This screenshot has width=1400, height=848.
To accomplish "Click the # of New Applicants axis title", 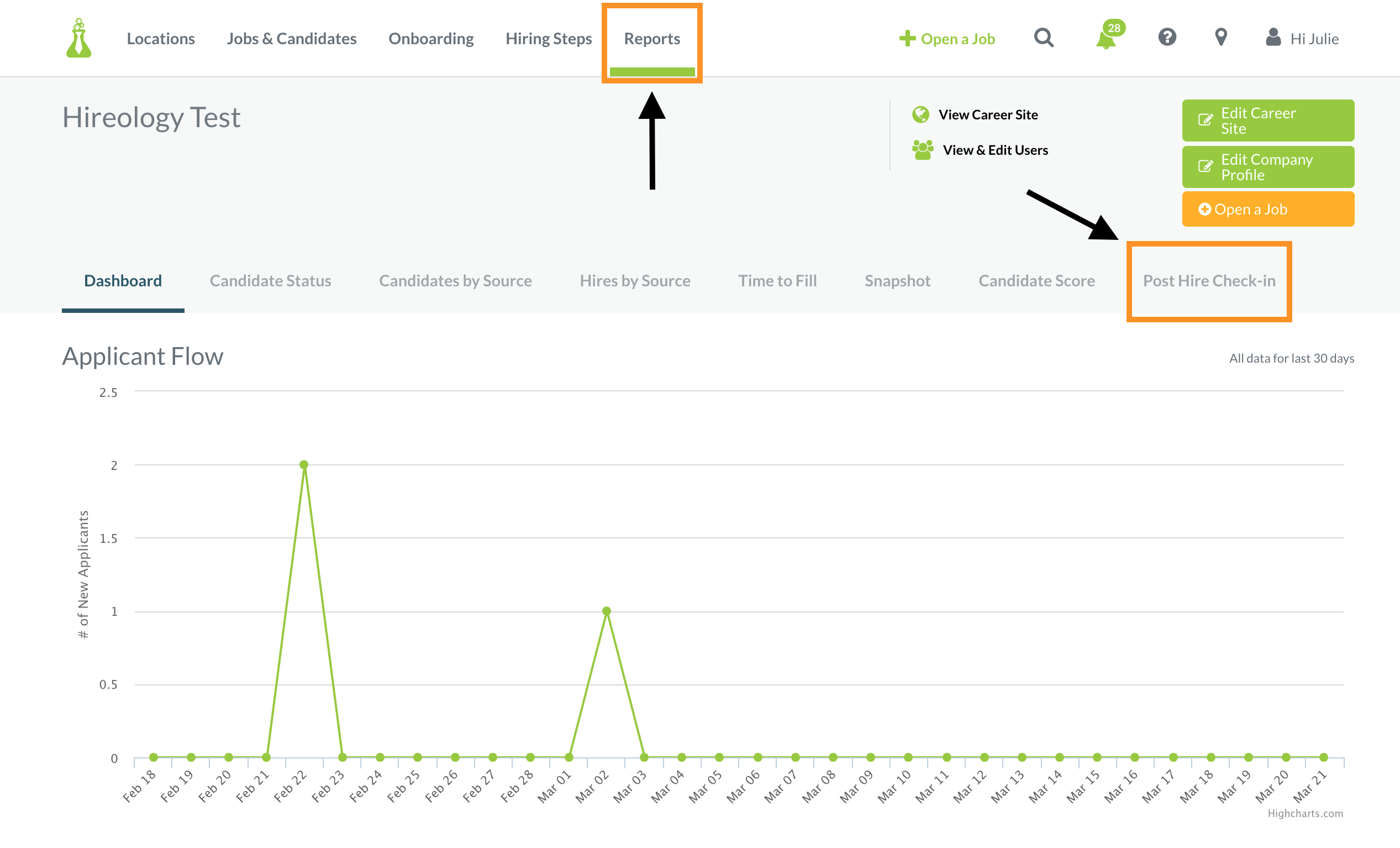I will 83,574.
